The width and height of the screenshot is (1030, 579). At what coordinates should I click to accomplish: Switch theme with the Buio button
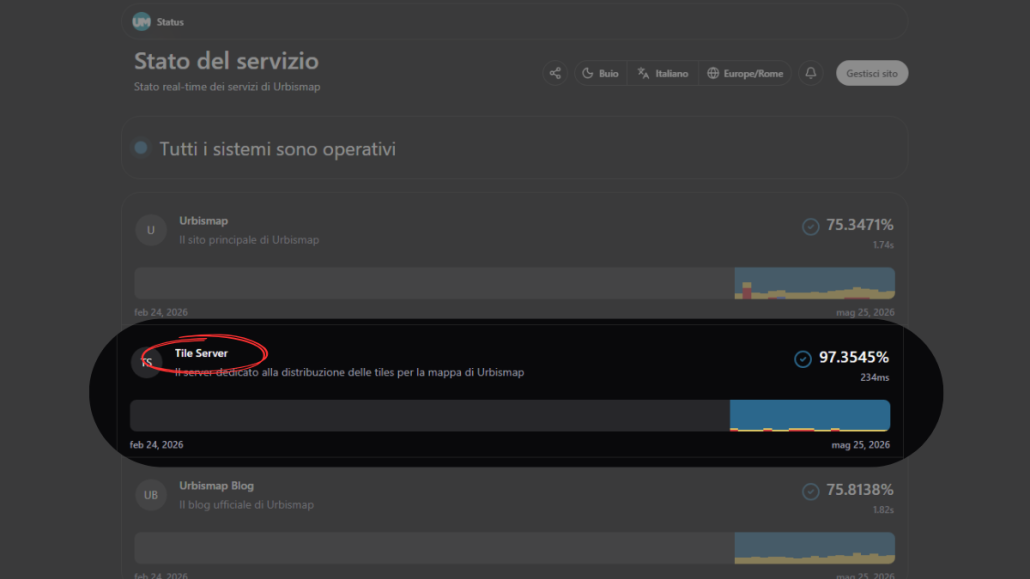(x=600, y=74)
